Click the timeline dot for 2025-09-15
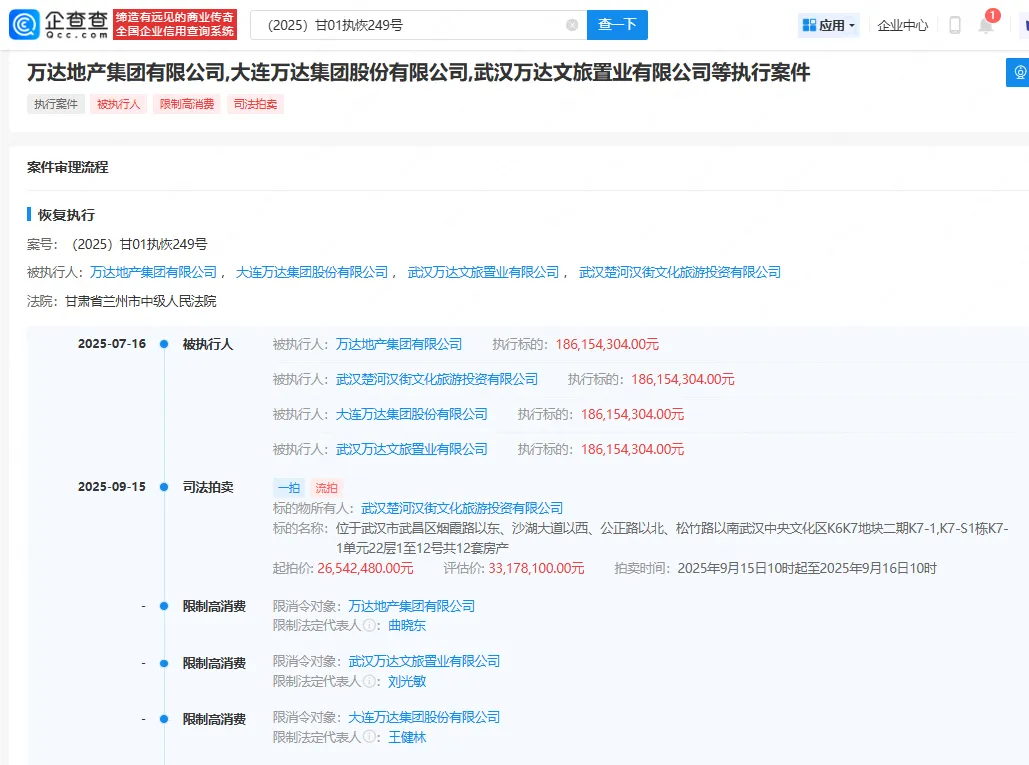 click(x=163, y=487)
